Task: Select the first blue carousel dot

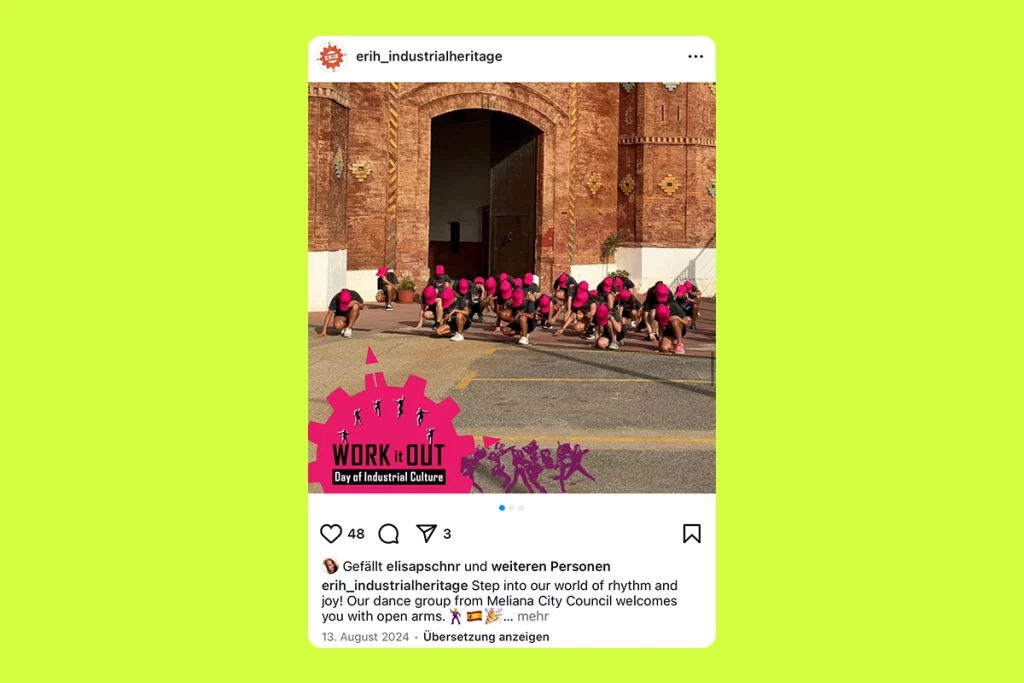Action: point(502,507)
